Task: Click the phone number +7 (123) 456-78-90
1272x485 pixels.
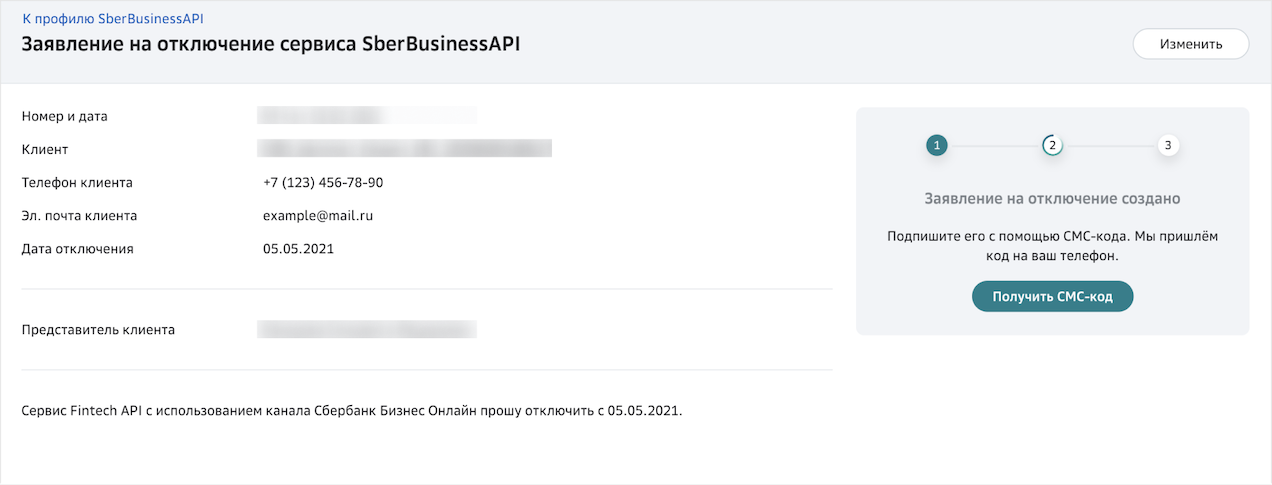Action: pos(323,183)
